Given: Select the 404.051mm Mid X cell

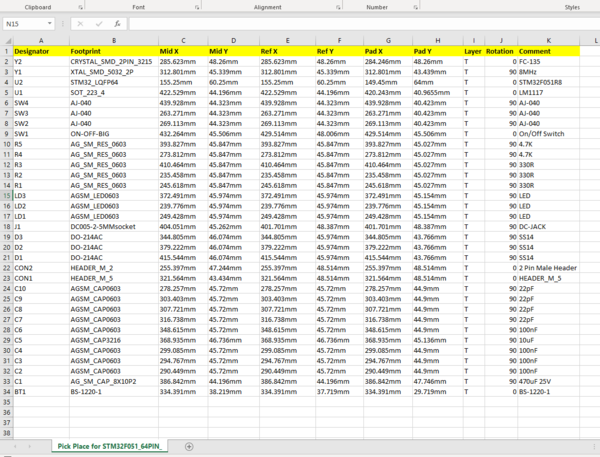Looking at the screenshot, I should pyautogui.click(x=183, y=227).
